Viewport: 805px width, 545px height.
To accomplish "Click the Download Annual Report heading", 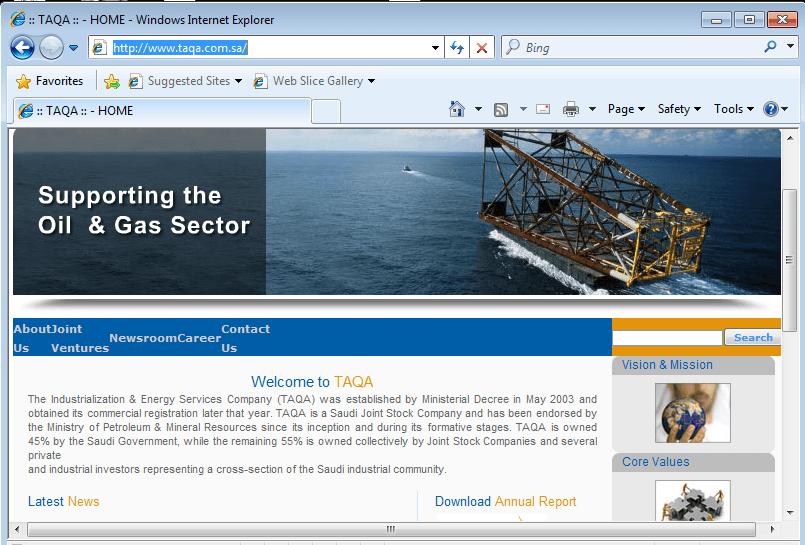I will (506, 501).
